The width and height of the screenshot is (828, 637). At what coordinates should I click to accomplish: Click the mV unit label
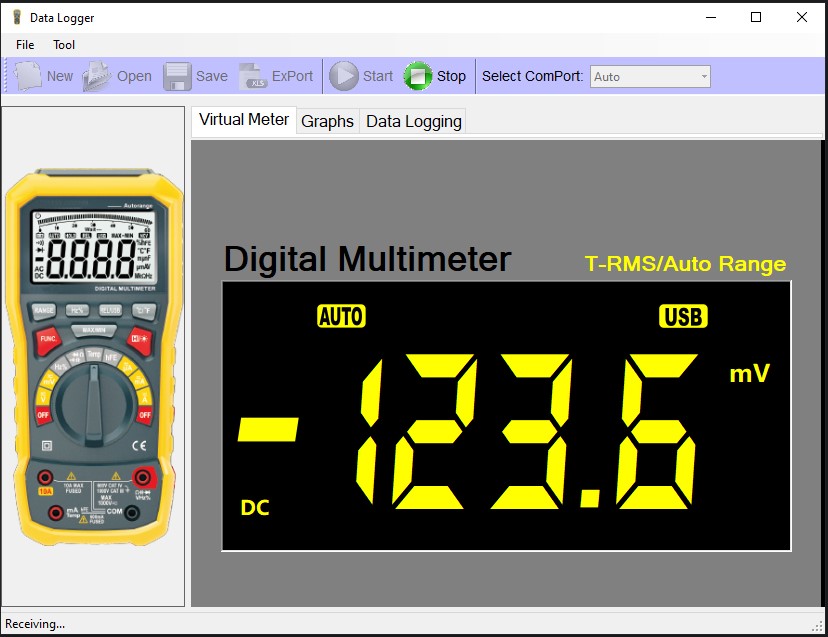click(x=749, y=374)
